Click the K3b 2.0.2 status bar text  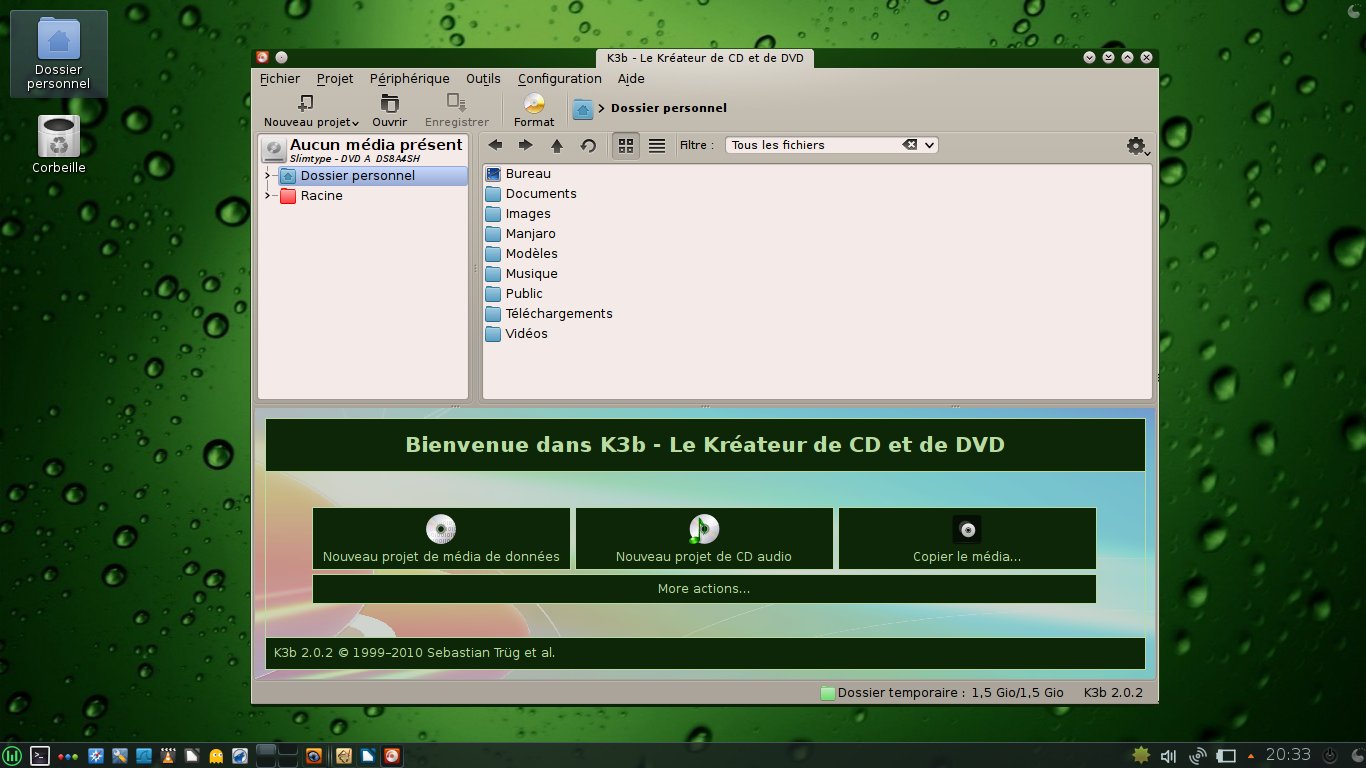[1113, 693]
